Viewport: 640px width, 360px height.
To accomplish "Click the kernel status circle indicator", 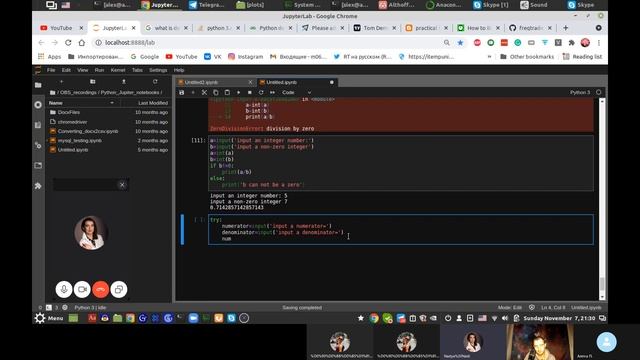I will click(x=599, y=92).
